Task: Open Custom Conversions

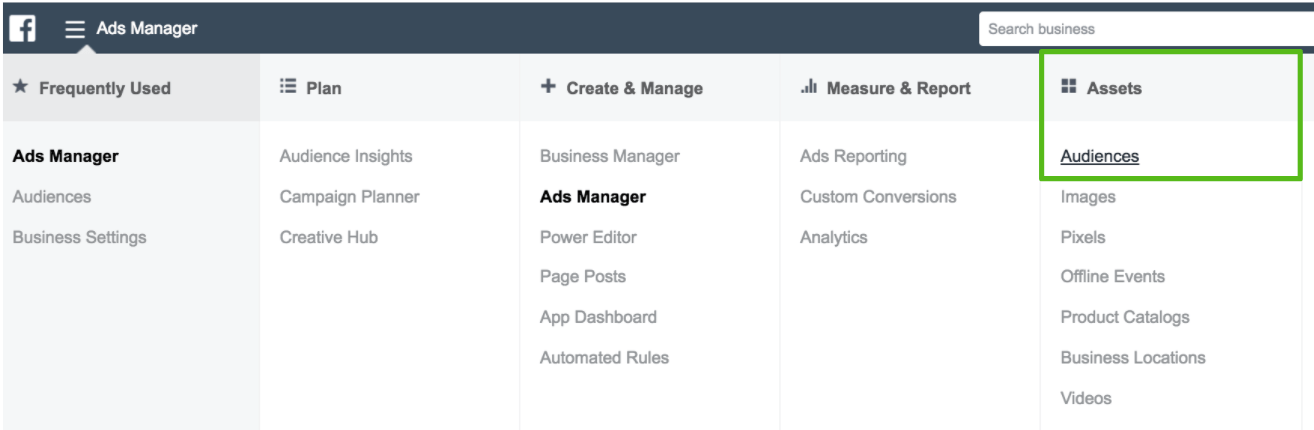Action: (x=878, y=197)
